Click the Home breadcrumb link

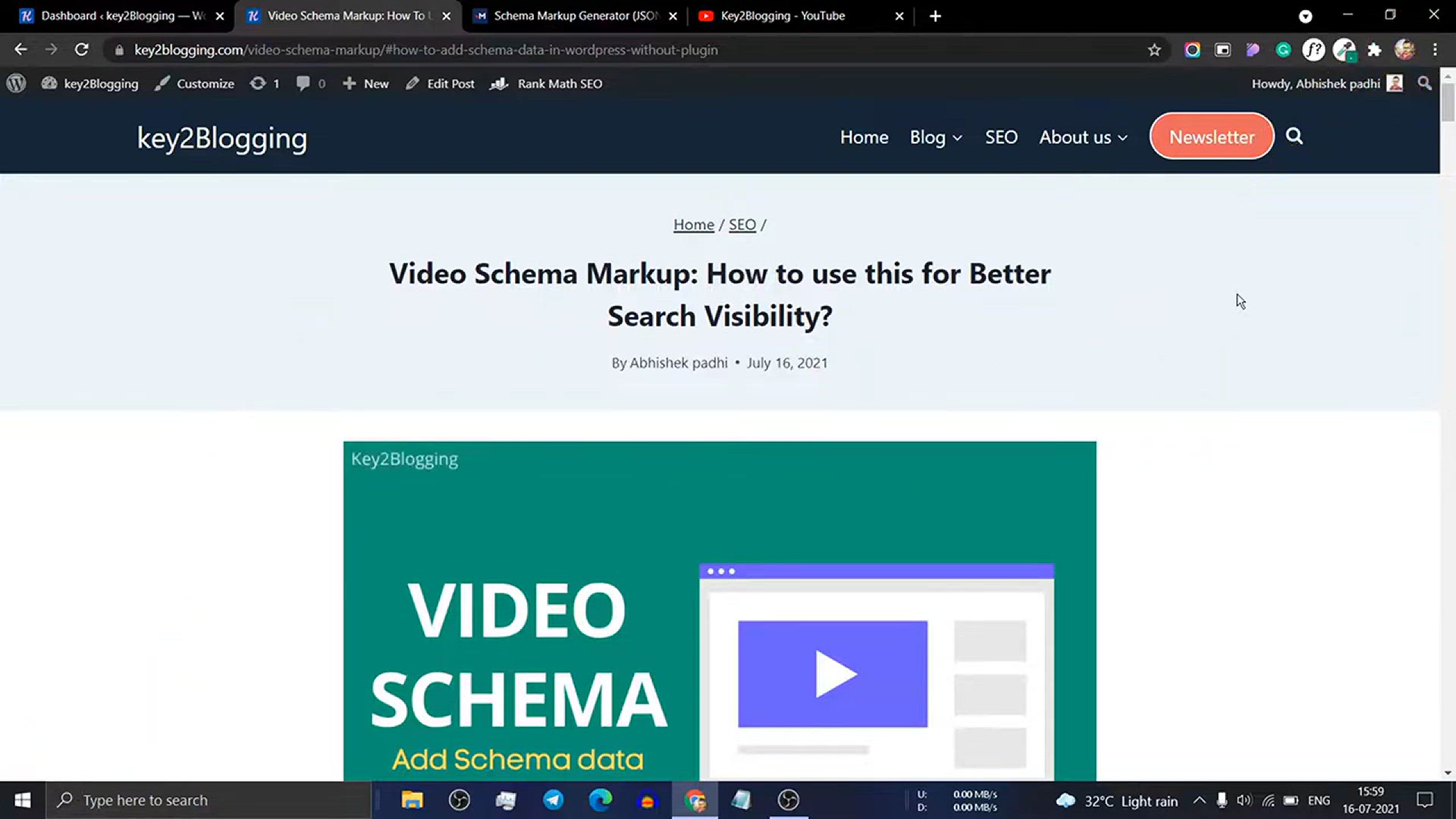(x=693, y=224)
